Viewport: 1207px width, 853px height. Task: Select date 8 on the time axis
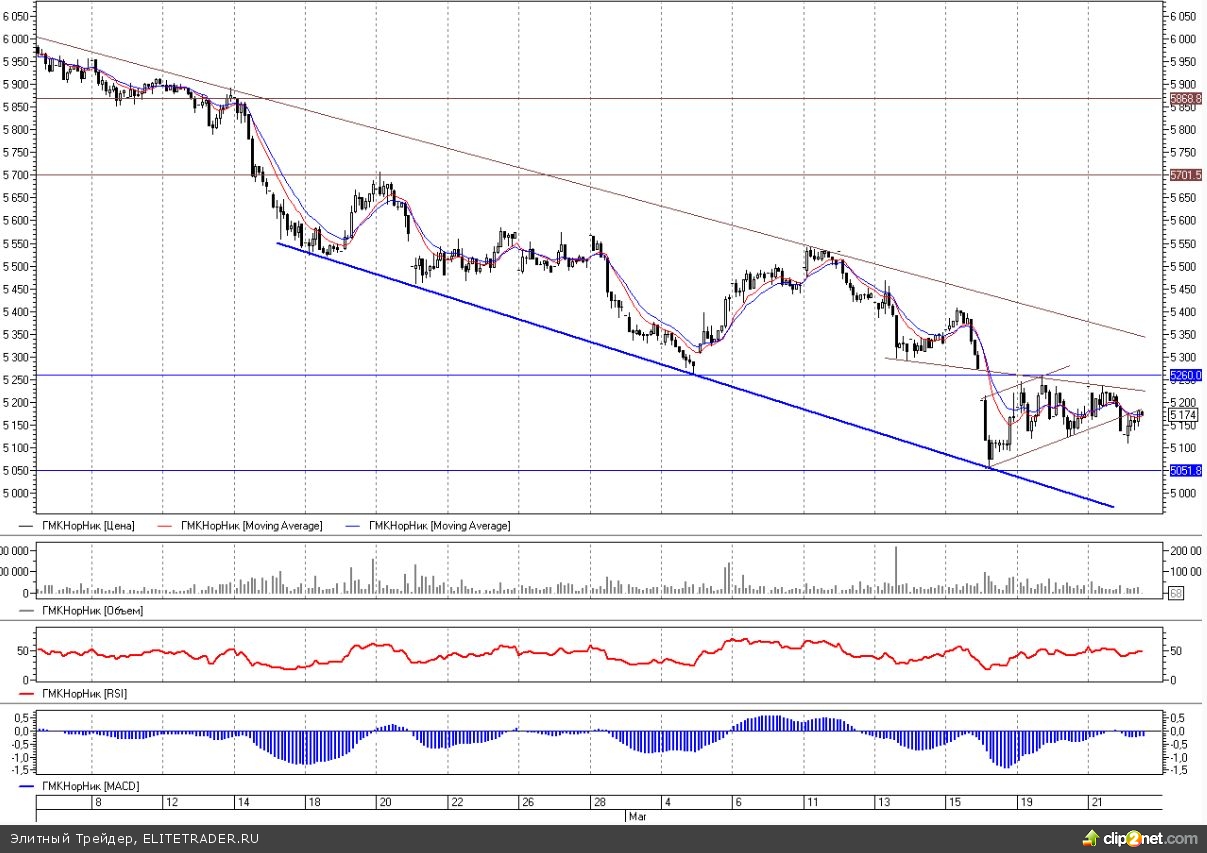click(98, 802)
